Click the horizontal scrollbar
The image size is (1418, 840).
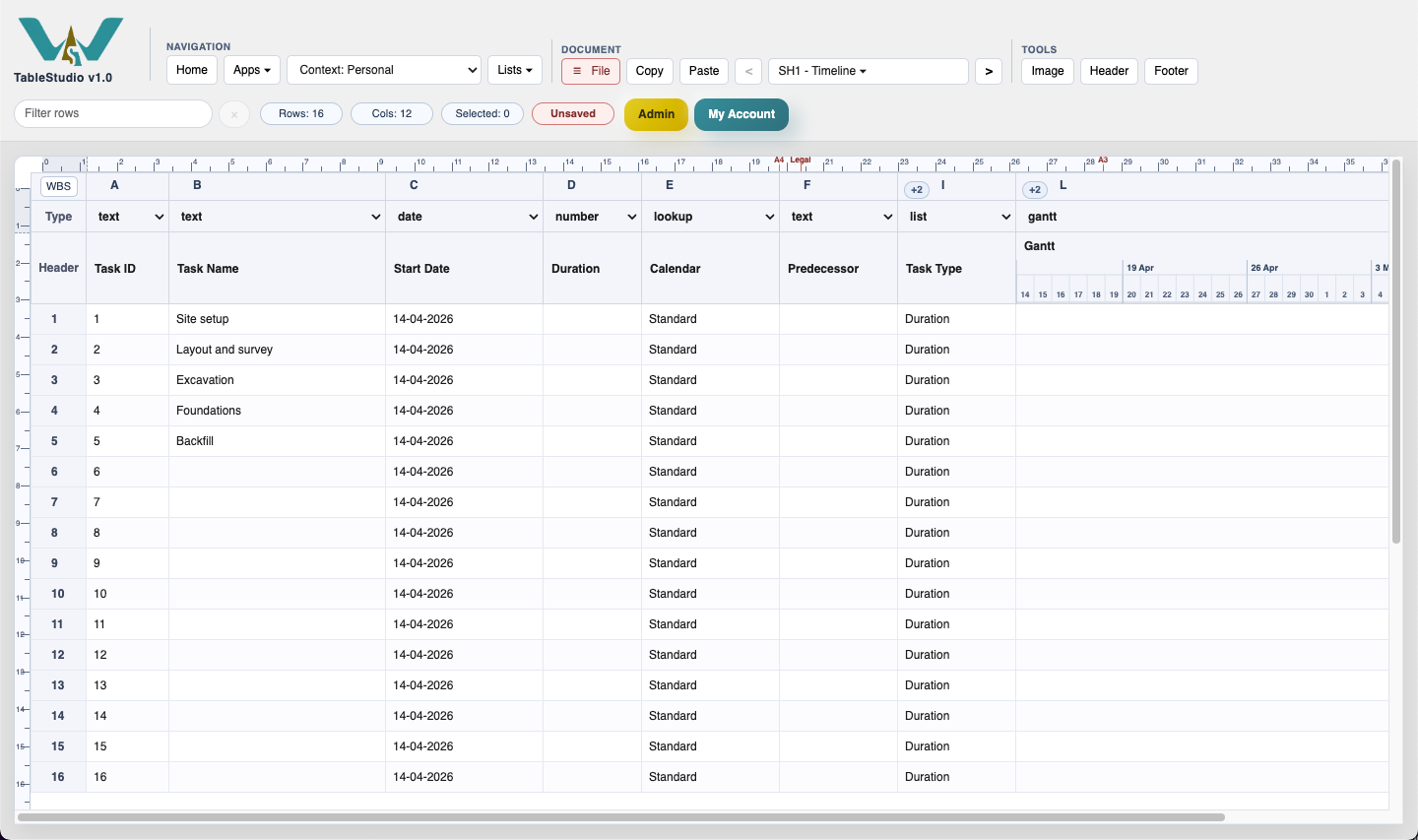pos(621,817)
